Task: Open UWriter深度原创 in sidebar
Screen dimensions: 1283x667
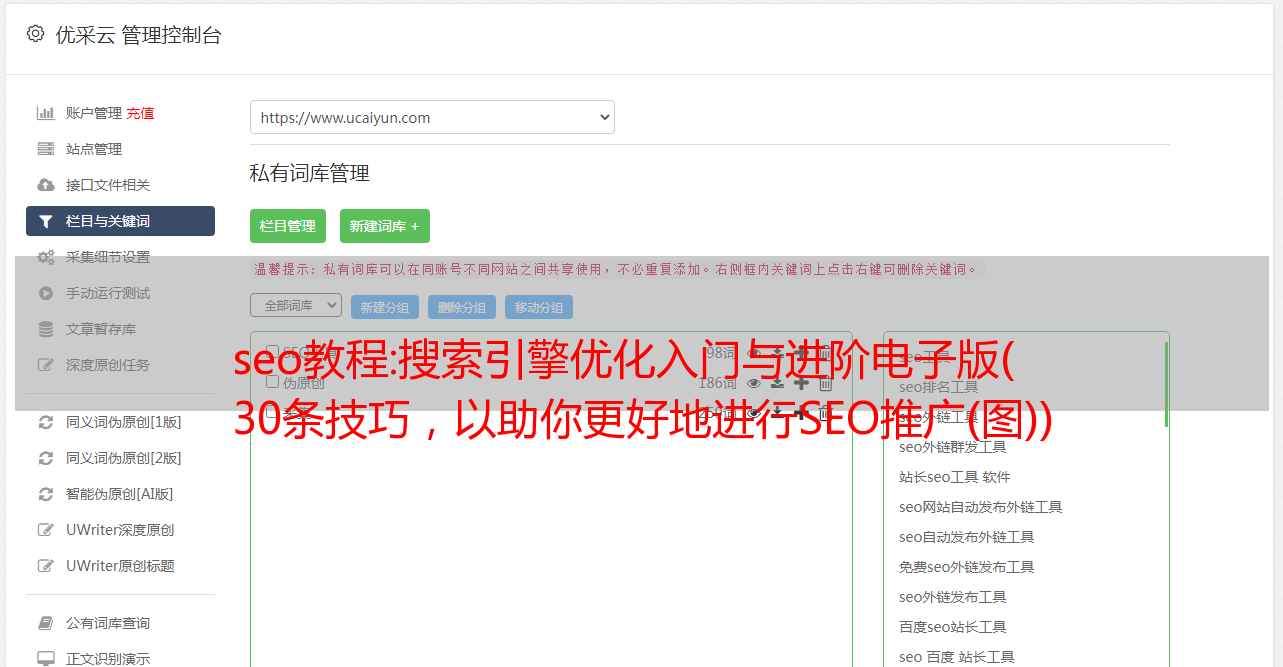Action: tap(120, 530)
